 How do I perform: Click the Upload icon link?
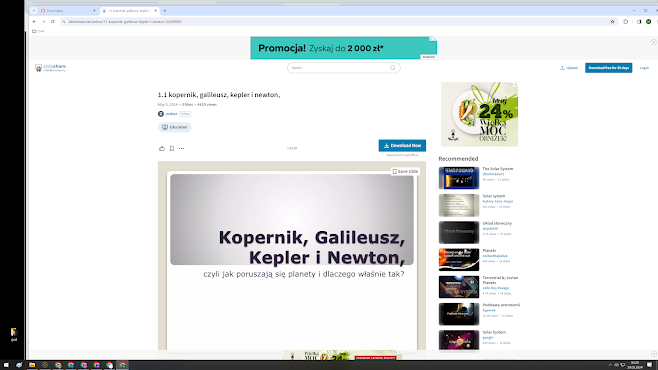[x=569, y=68]
